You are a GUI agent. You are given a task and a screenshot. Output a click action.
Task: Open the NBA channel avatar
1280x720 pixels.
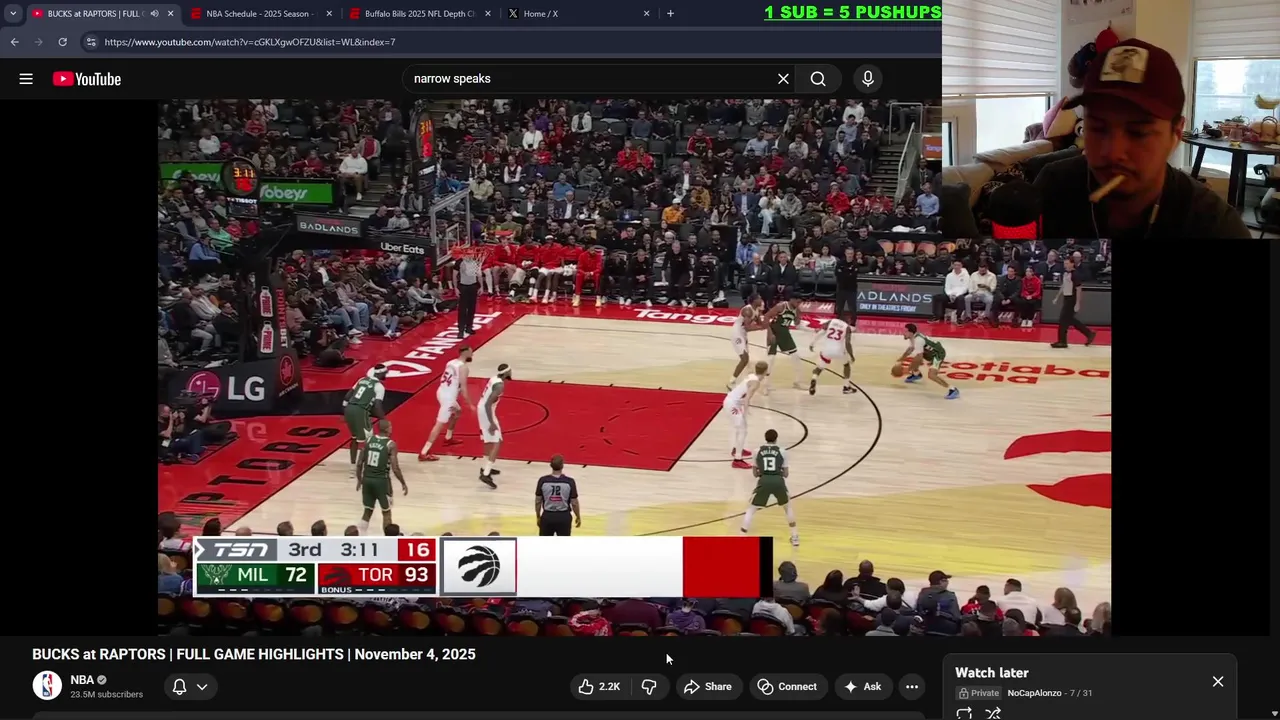point(47,685)
